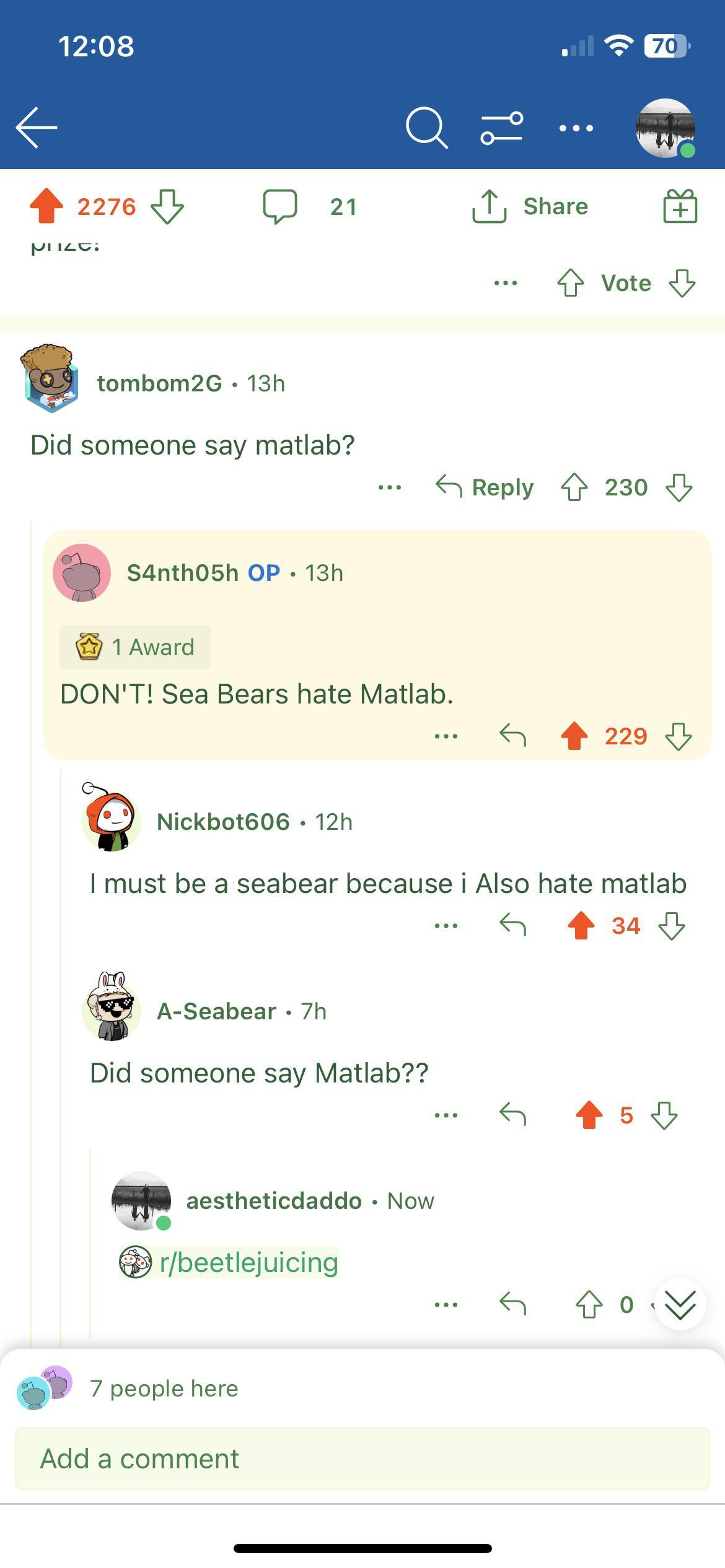Tap the back arrow to leave the post
725x1568 pixels.
34,128
